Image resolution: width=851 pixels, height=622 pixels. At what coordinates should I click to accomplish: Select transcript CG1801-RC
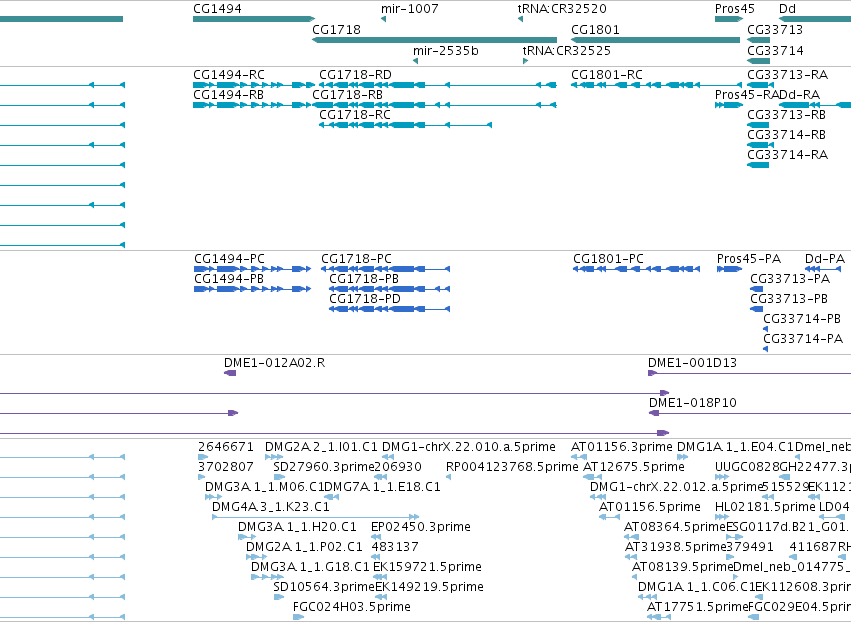pyautogui.click(x=657, y=85)
